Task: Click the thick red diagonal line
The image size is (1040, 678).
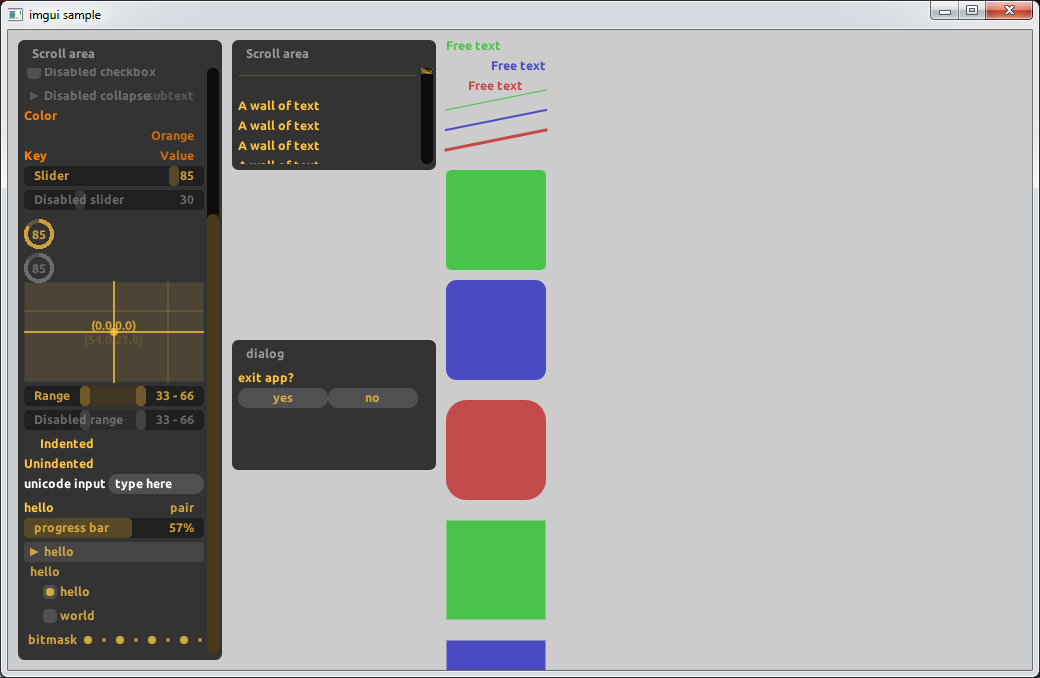Action: [495, 140]
